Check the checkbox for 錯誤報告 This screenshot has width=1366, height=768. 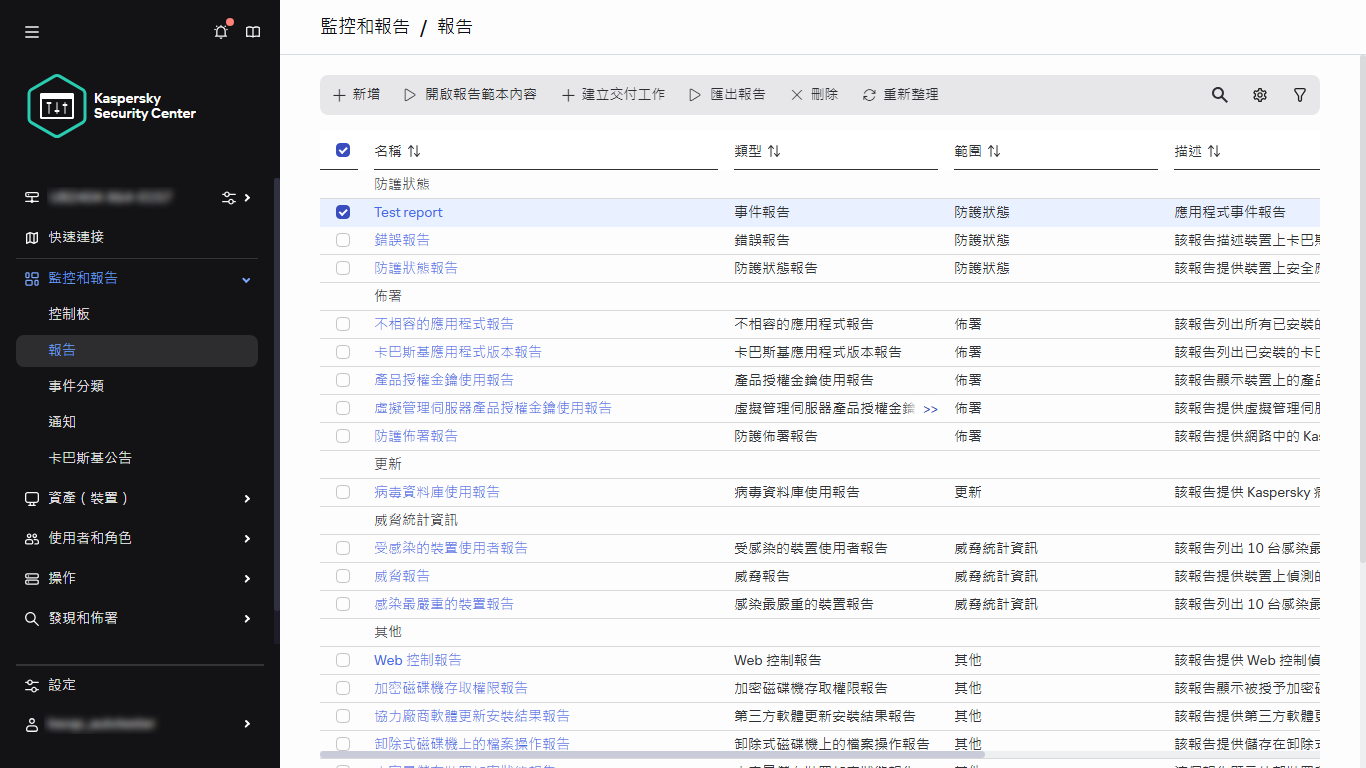coord(343,240)
